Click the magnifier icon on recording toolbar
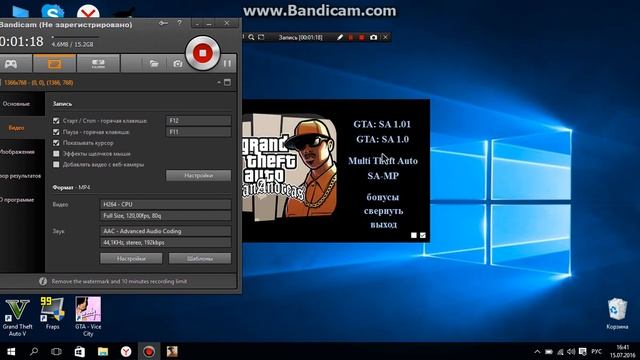This screenshot has height=360, width=640. pos(251,37)
